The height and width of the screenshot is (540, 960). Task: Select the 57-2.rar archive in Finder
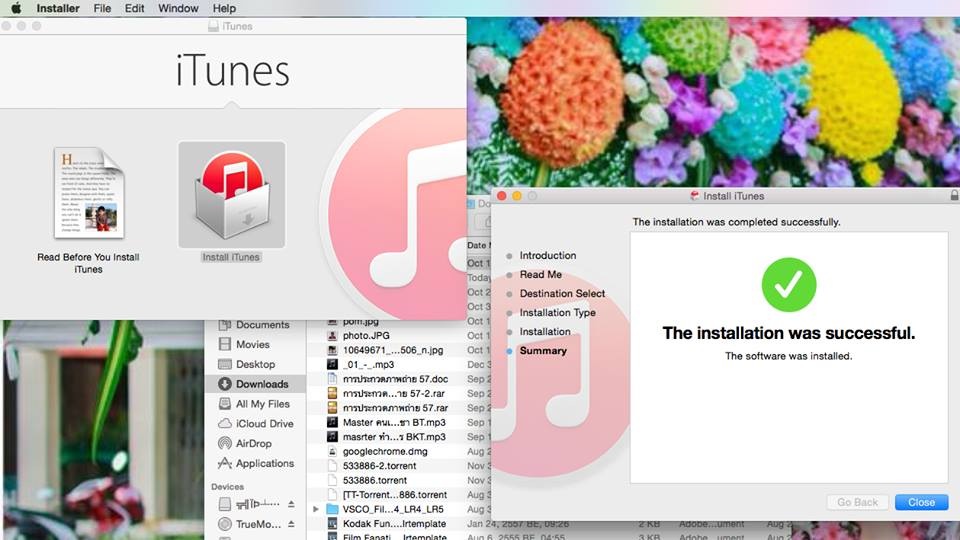394,394
